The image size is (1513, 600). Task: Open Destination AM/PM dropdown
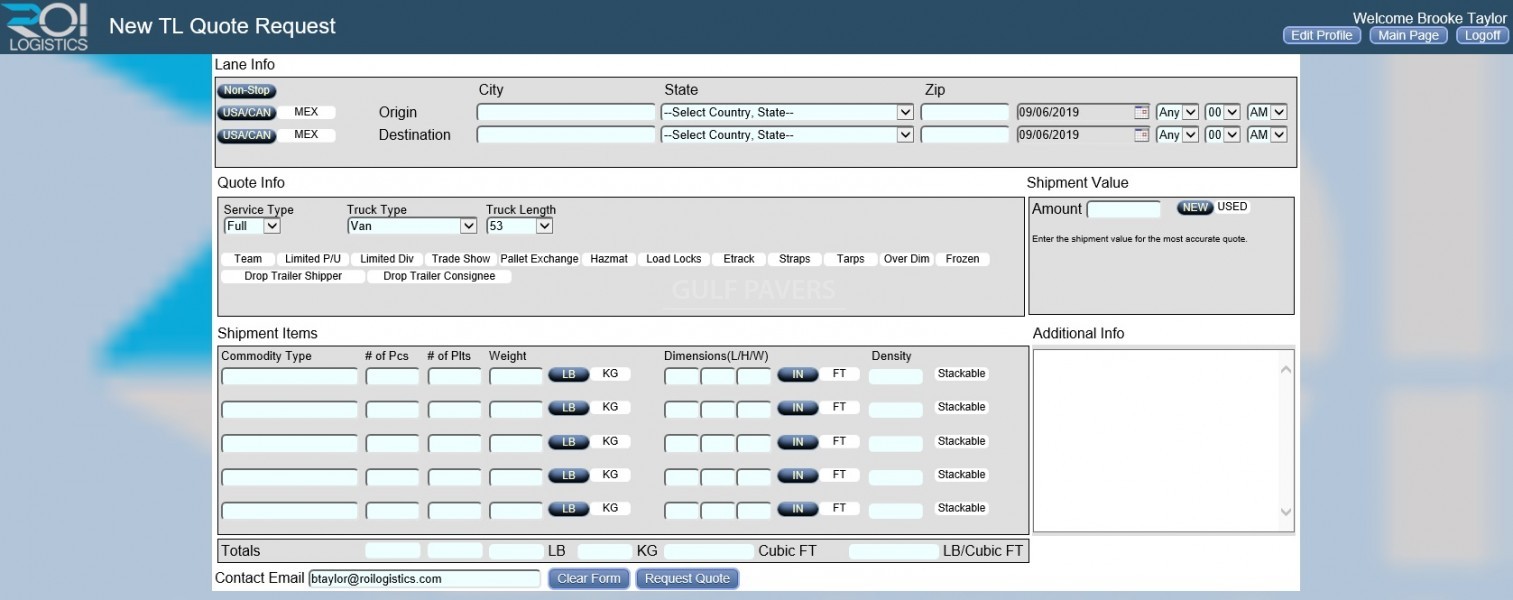coord(1267,135)
